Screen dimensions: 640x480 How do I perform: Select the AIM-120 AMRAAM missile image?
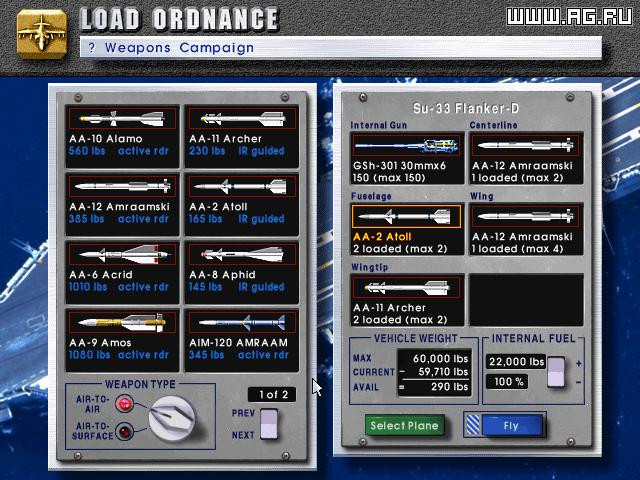tap(242, 322)
